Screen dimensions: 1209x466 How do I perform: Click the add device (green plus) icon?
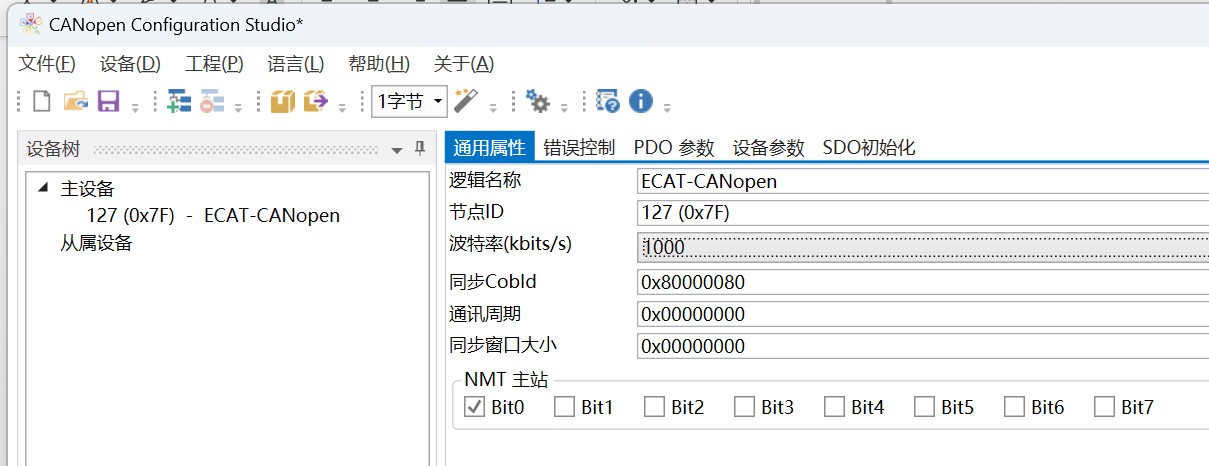coord(179,101)
